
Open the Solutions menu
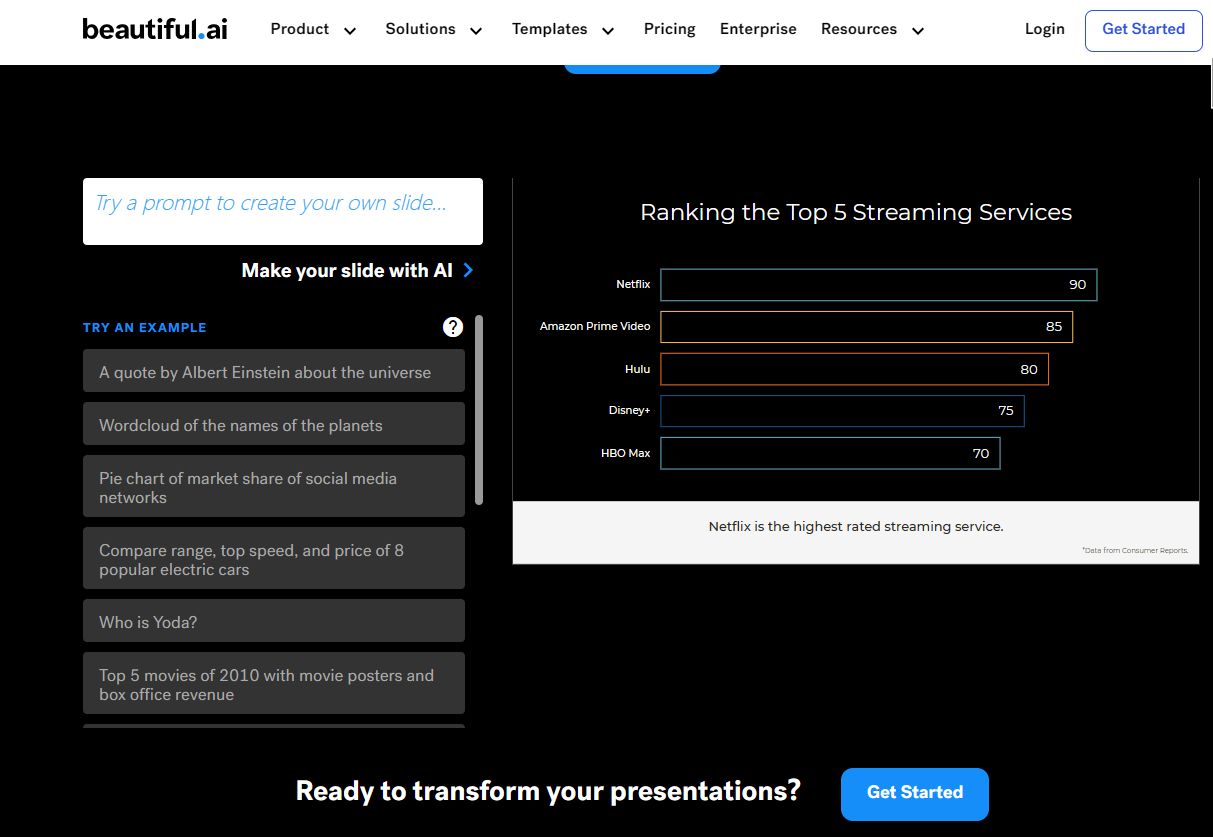click(420, 29)
